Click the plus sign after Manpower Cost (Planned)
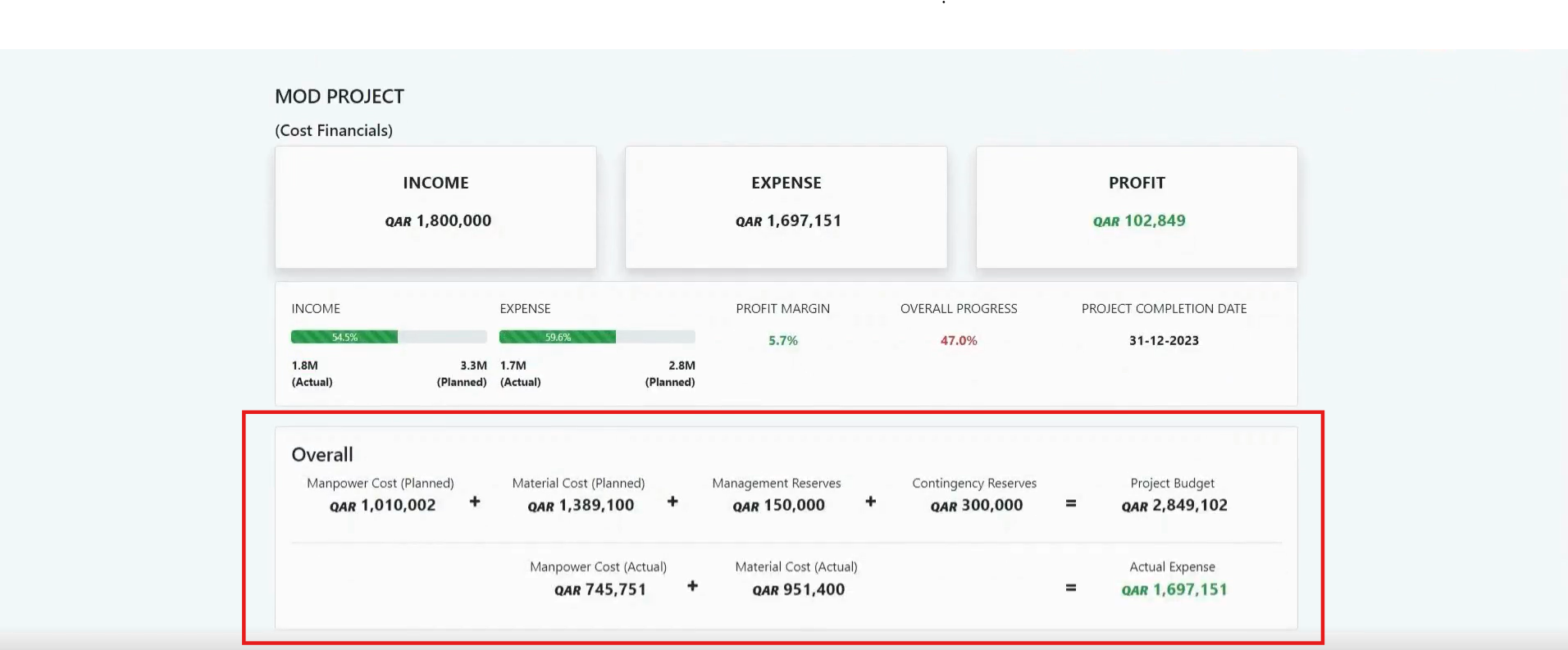 coord(475,502)
